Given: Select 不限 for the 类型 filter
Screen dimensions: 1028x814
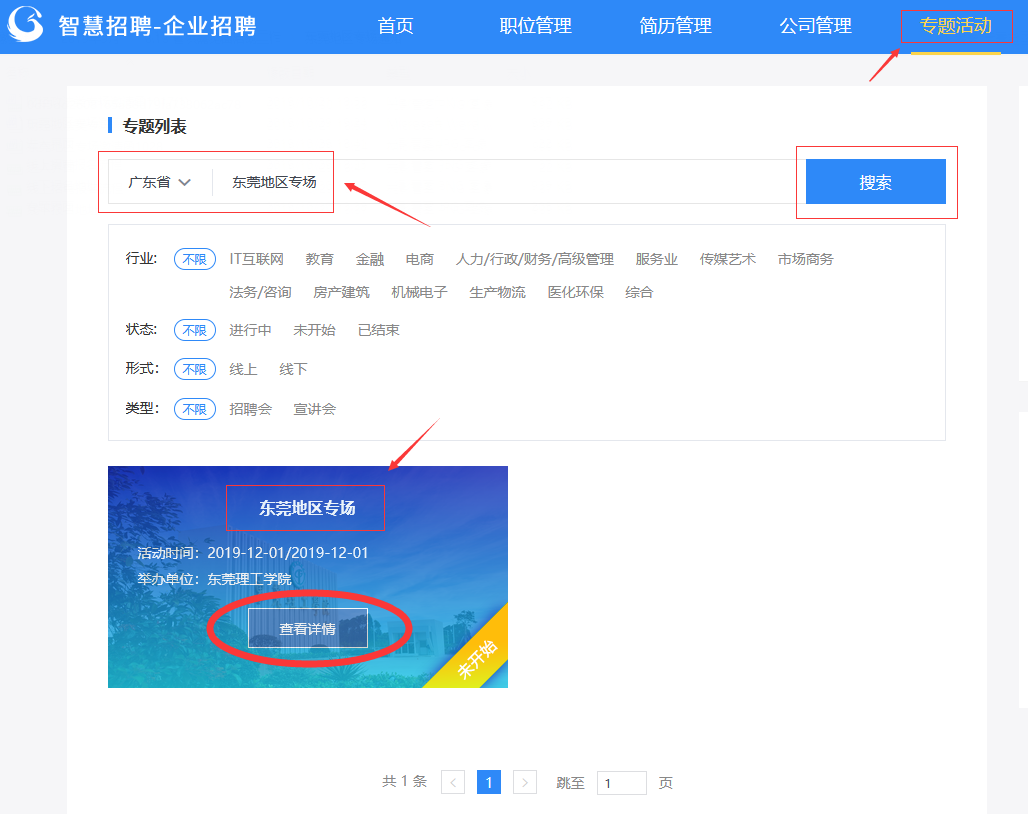Looking at the screenshot, I should (194, 409).
